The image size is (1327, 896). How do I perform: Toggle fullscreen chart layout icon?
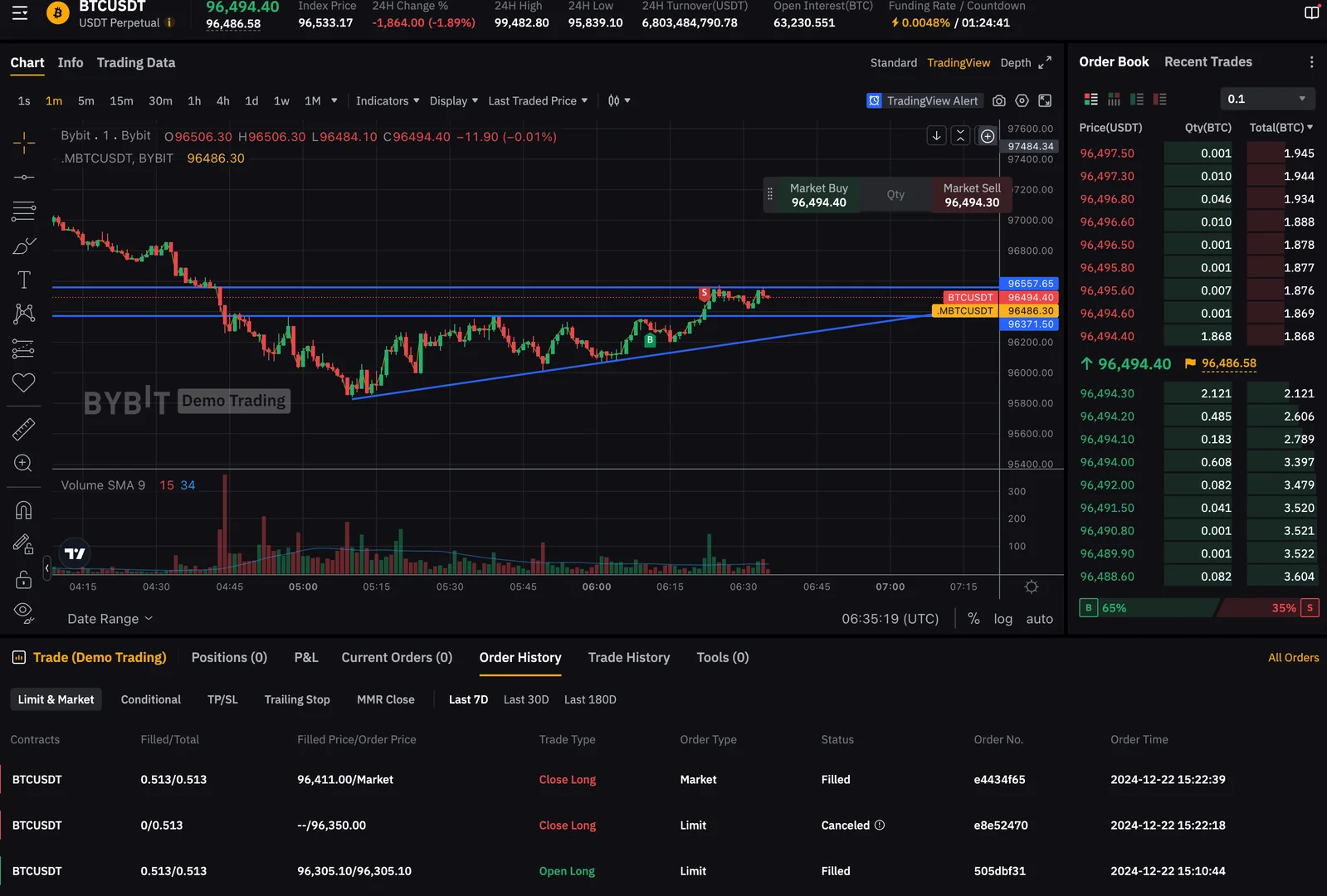pos(1046,100)
